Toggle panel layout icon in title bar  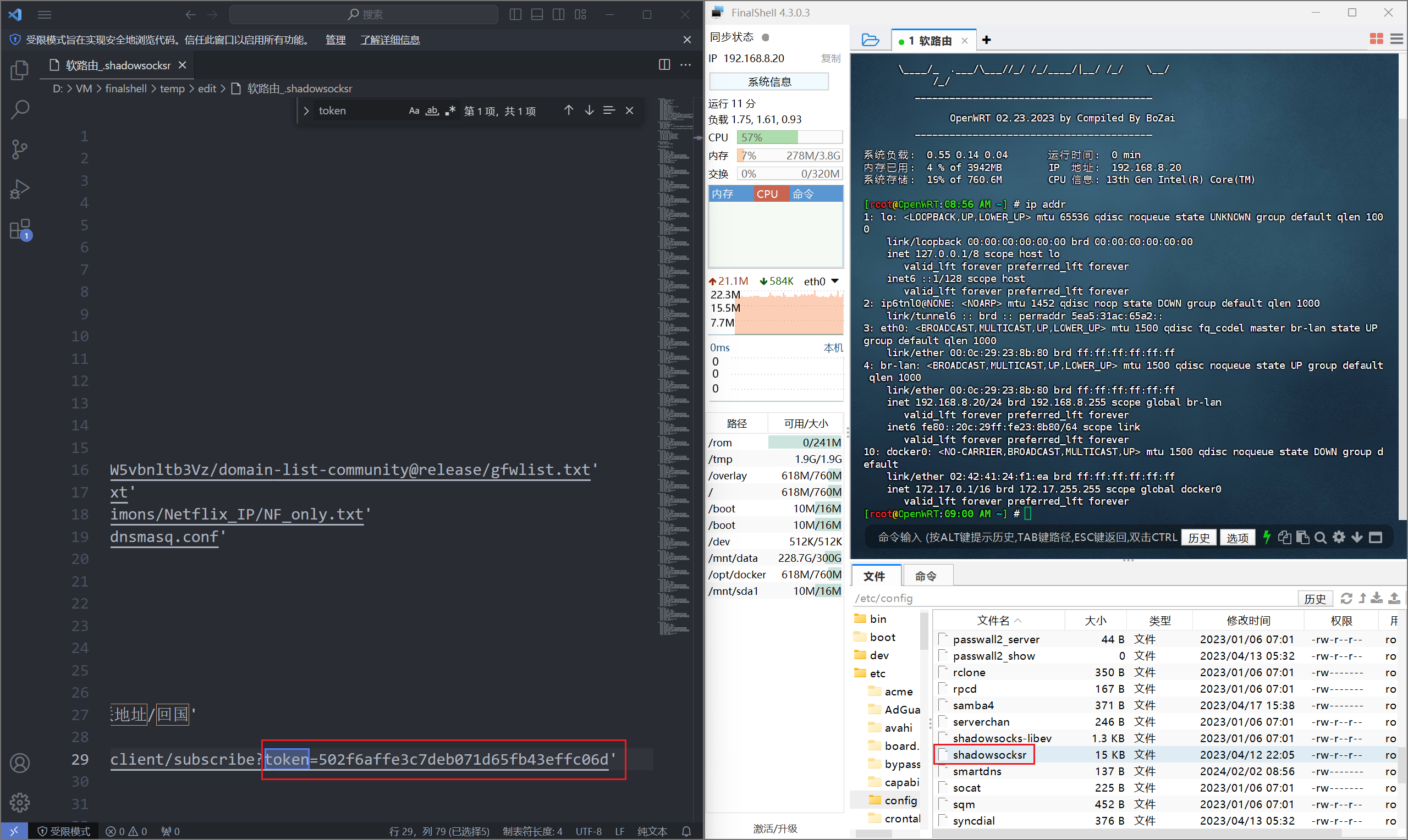point(537,15)
